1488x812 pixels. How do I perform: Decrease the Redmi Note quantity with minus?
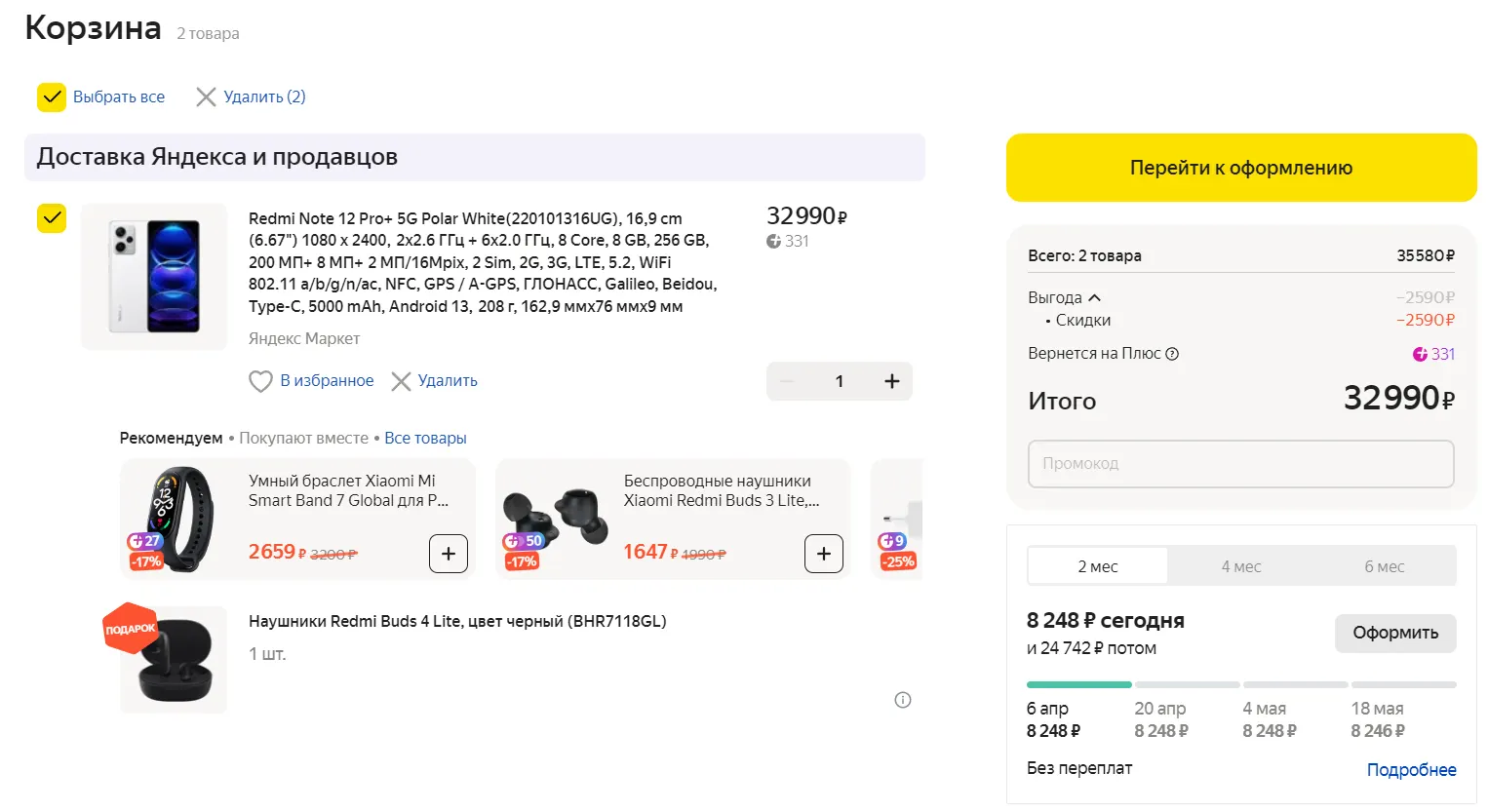pos(788,381)
